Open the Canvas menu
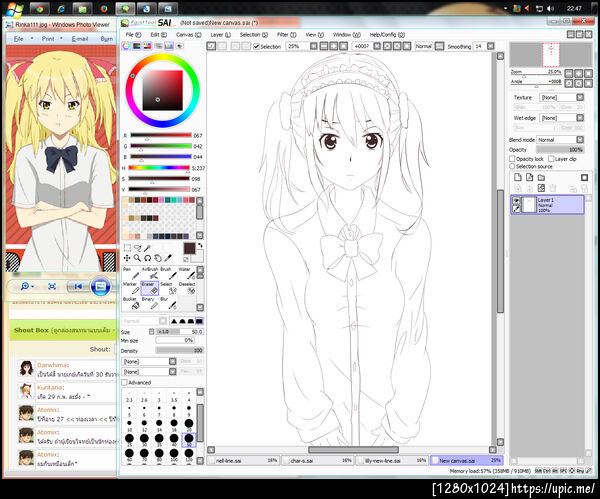This screenshot has width=600, height=499. (x=188, y=35)
